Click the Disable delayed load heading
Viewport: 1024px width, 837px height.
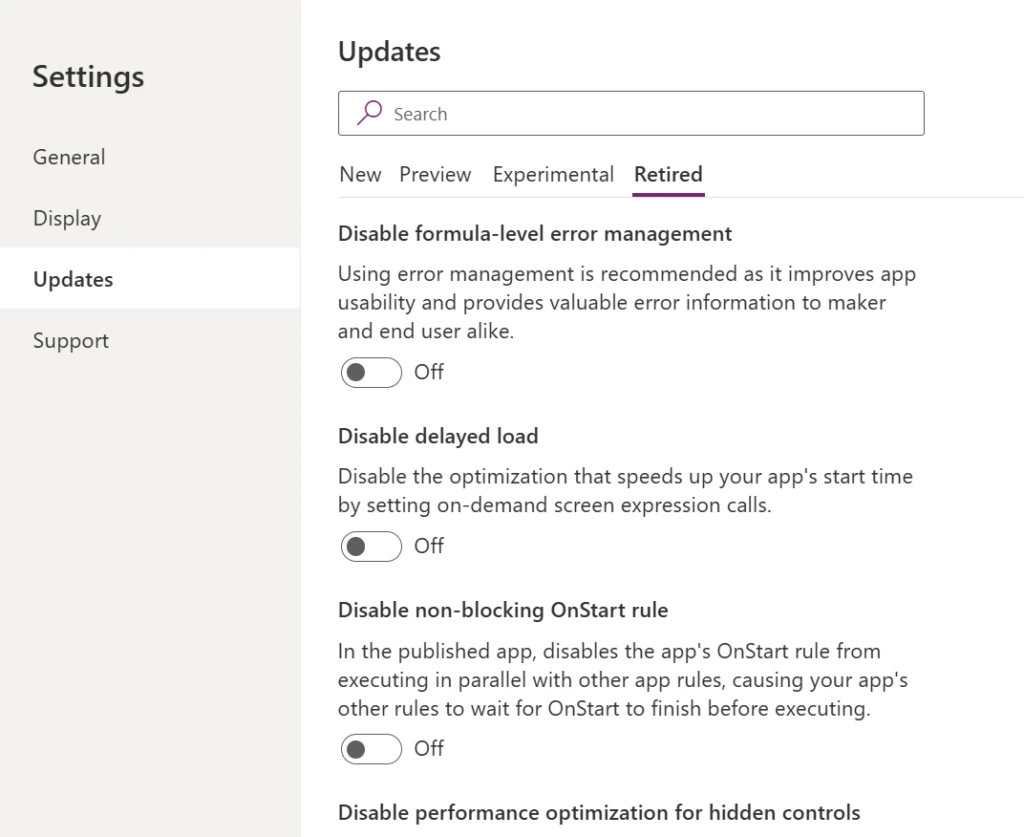click(438, 436)
